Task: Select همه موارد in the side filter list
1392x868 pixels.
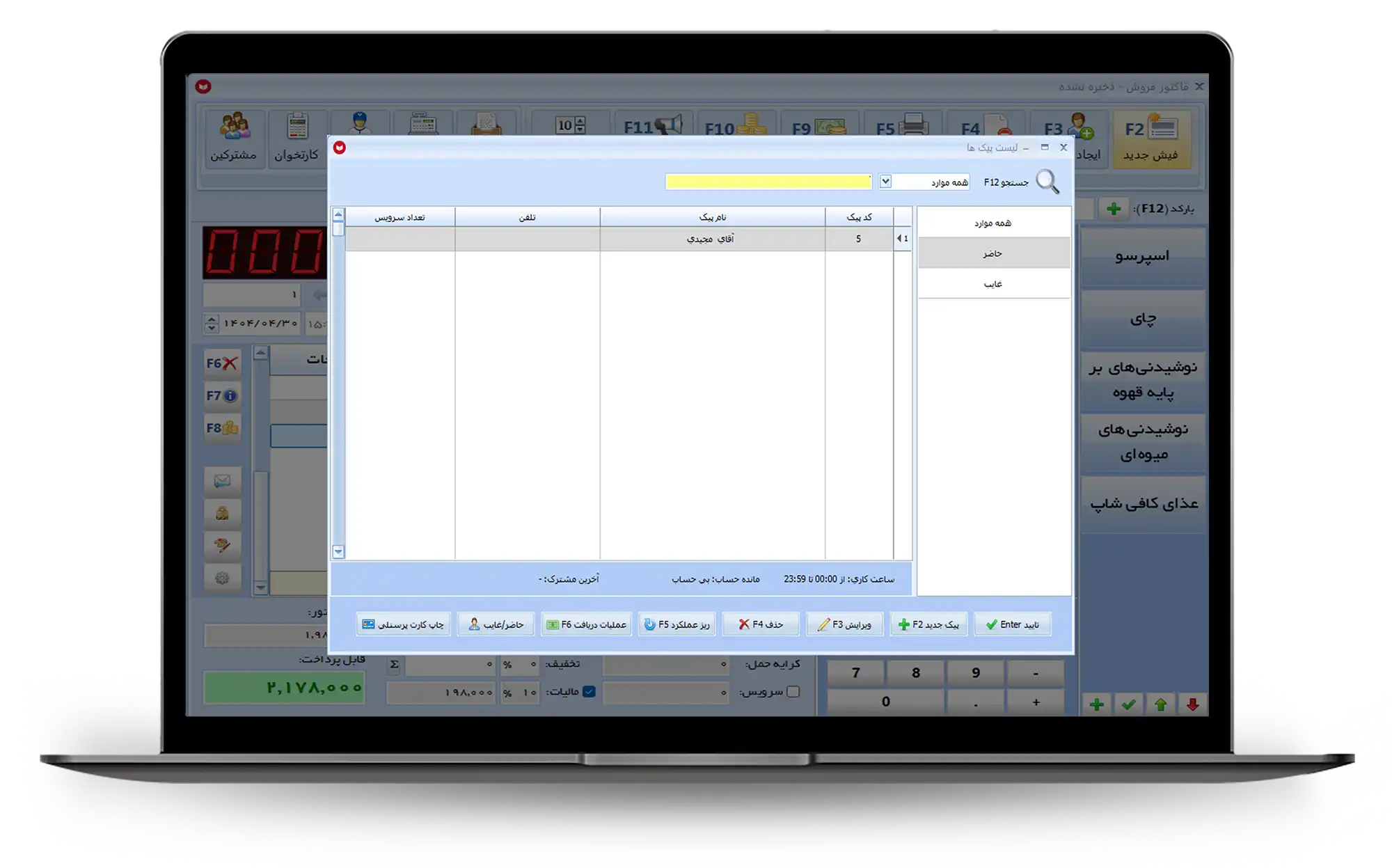Action: tap(993, 223)
